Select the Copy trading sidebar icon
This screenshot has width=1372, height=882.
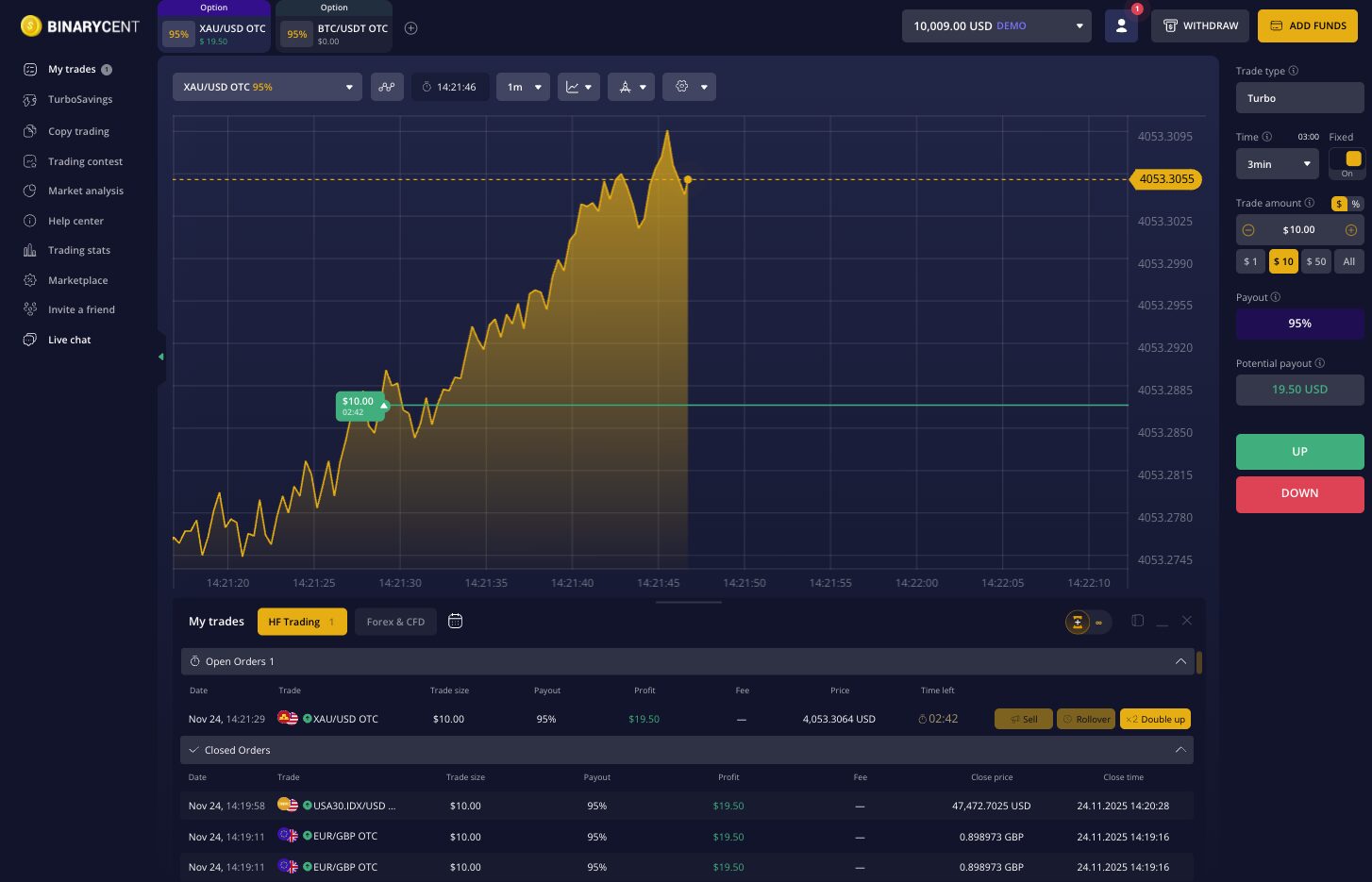click(27, 131)
